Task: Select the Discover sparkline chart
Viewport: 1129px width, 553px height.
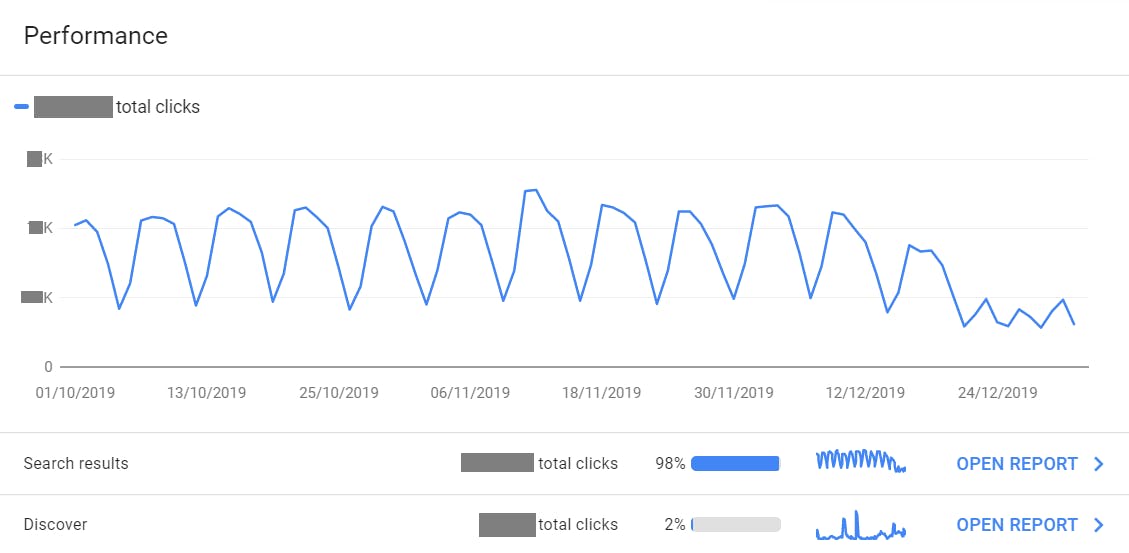Action: (860, 526)
